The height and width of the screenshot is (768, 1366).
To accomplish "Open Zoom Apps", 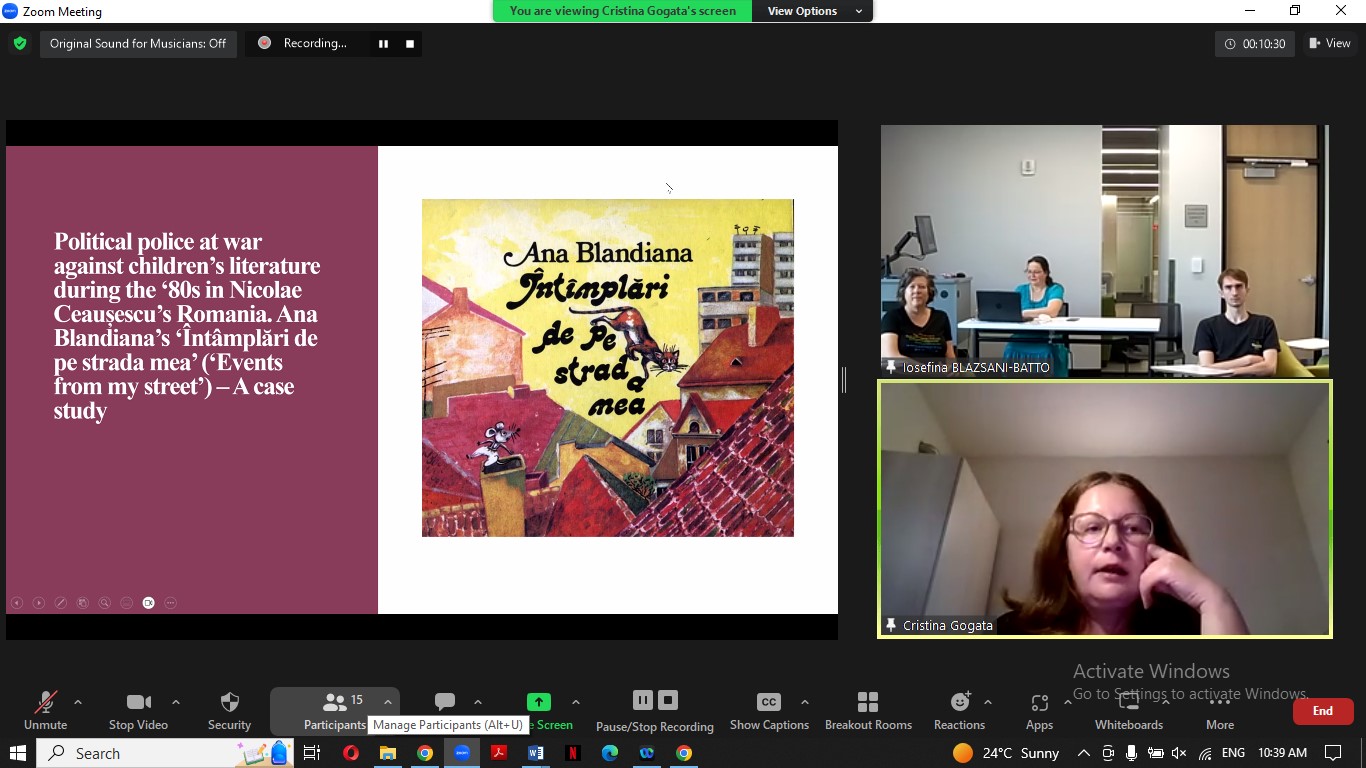I will click(x=1039, y=711).
